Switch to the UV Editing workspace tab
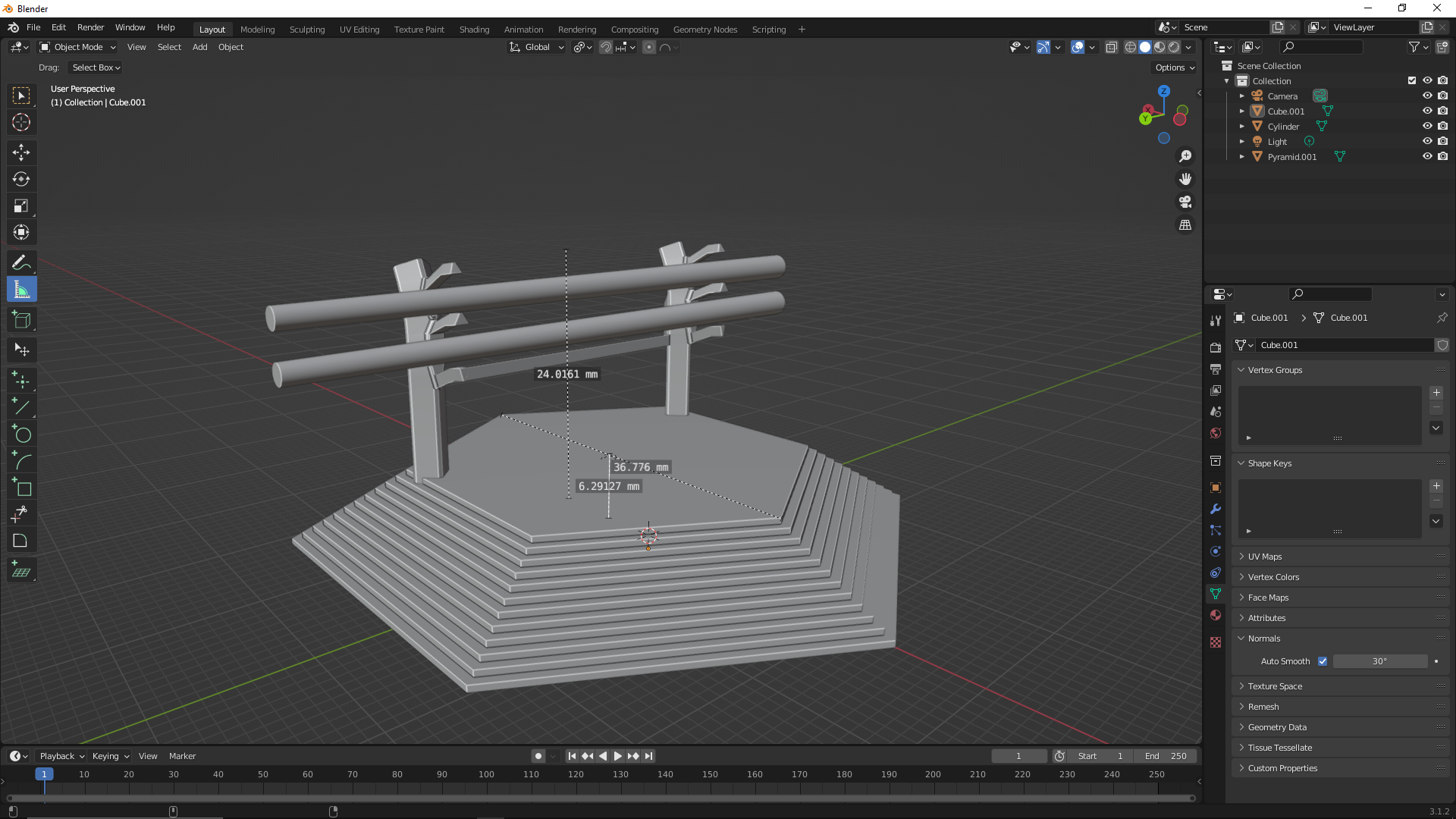The width and height of the screenshot is (1456, 819). click(359, 30)
